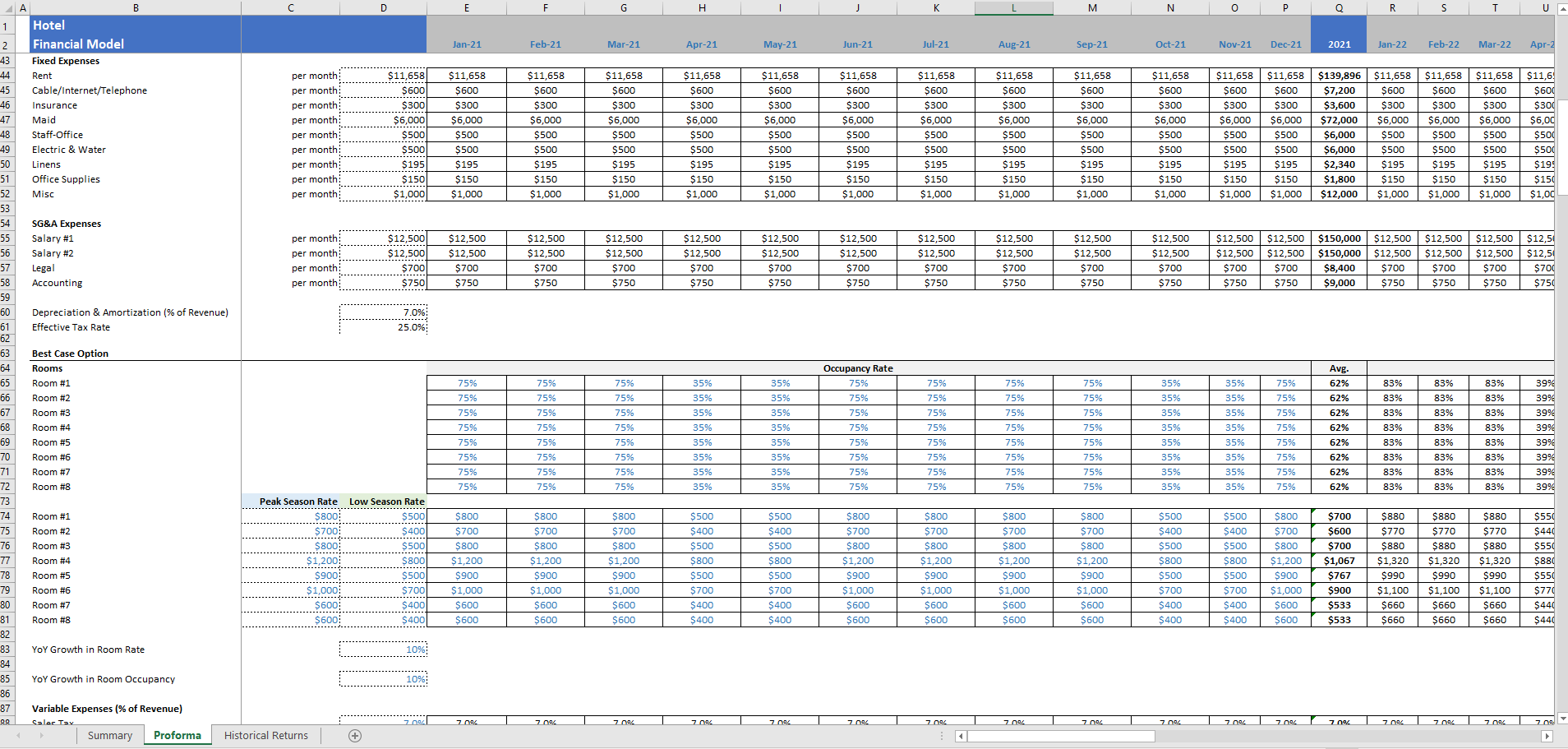Select row 44 header
Image resolution: width=1568 pixels, height=749 pixels.
(x=6, y=76)
